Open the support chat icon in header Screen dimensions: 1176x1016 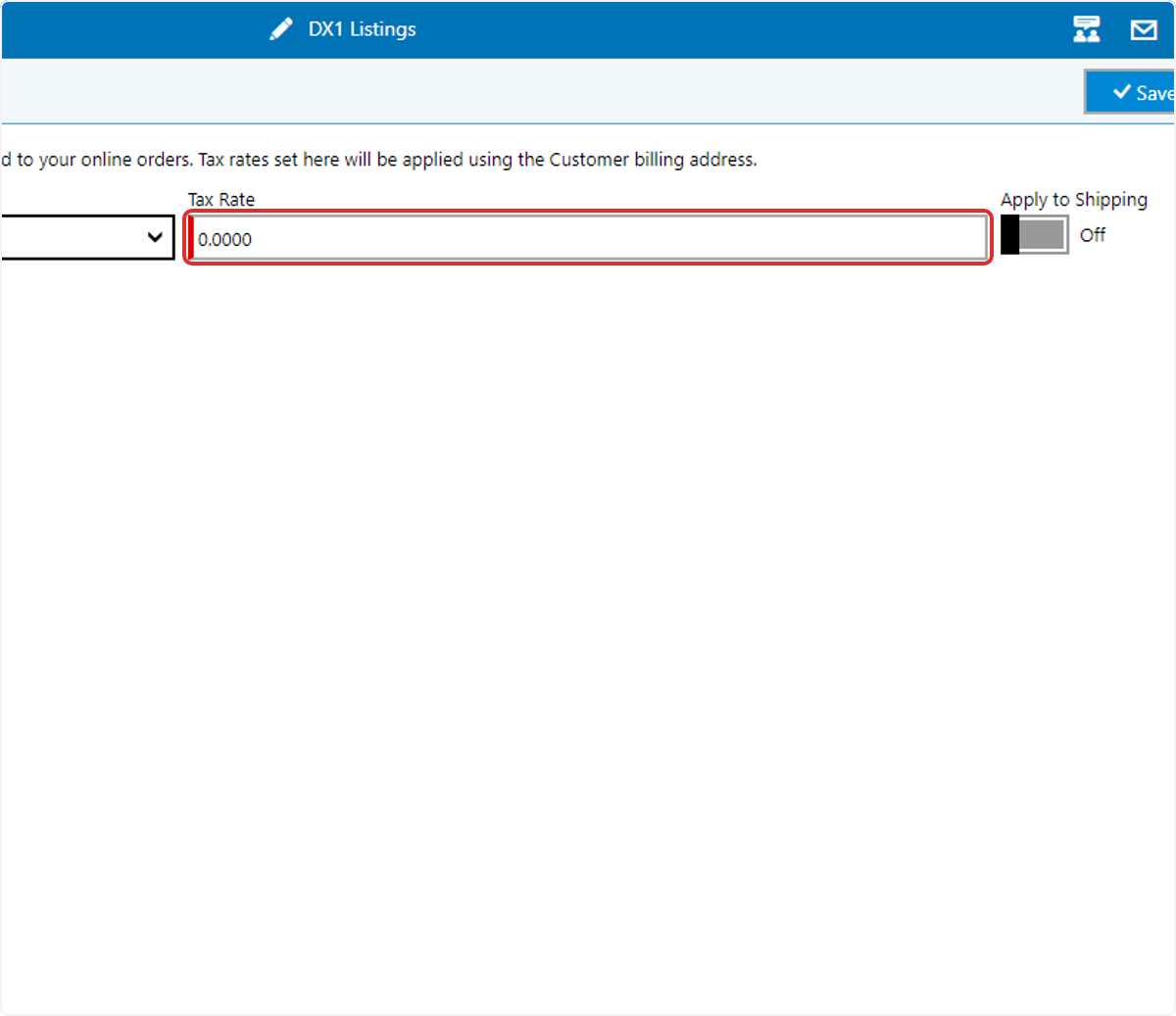click(x=1087, y=29)
